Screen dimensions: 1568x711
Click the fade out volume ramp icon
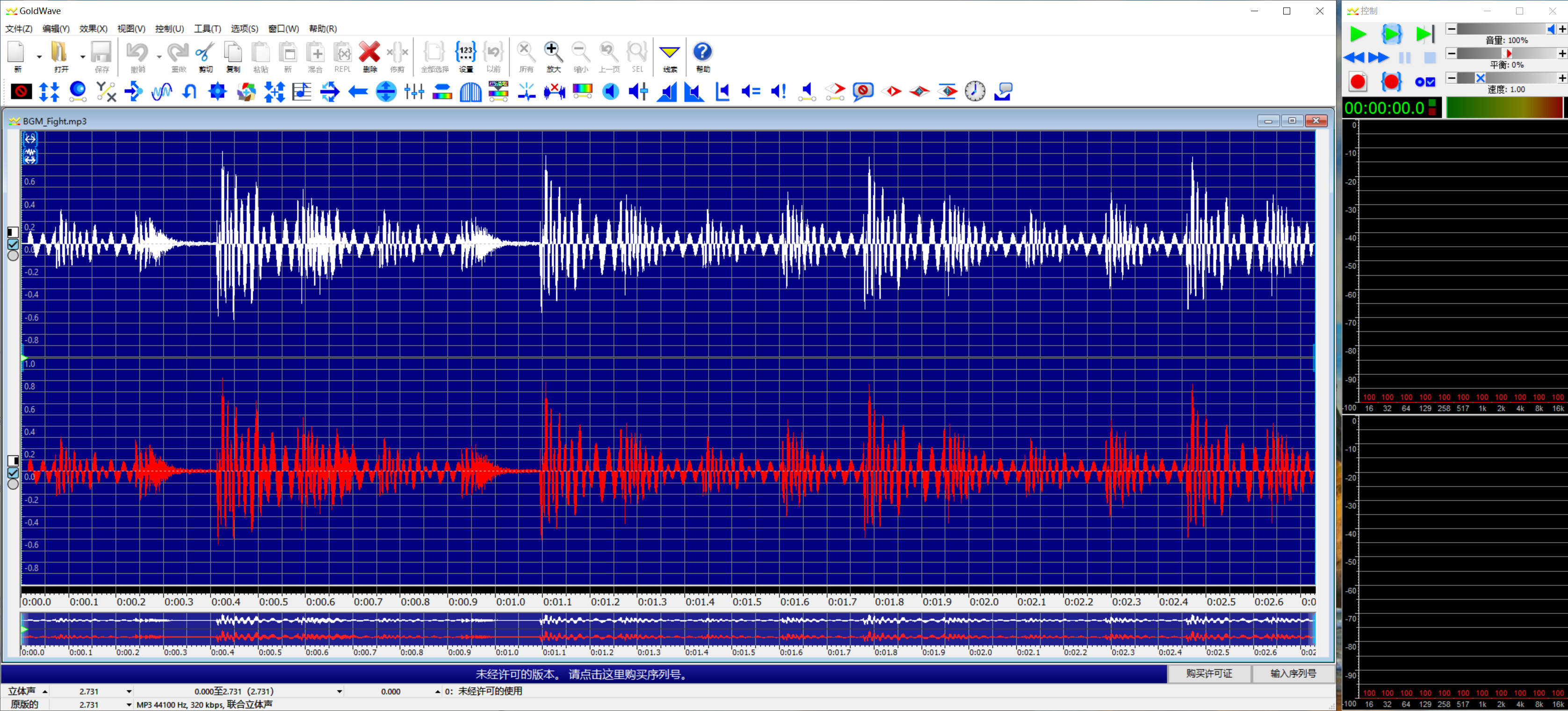(694, 92)
